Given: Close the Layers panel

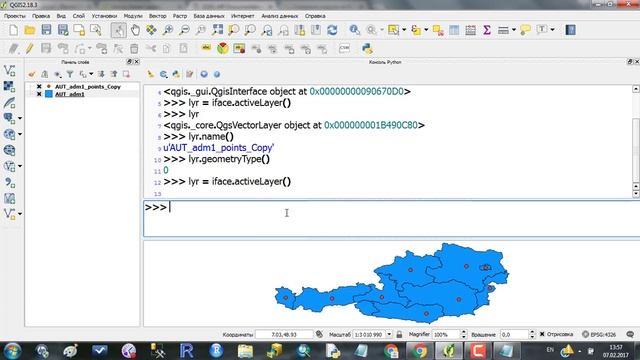Looking at the screenshot, I should coord(137,62).
